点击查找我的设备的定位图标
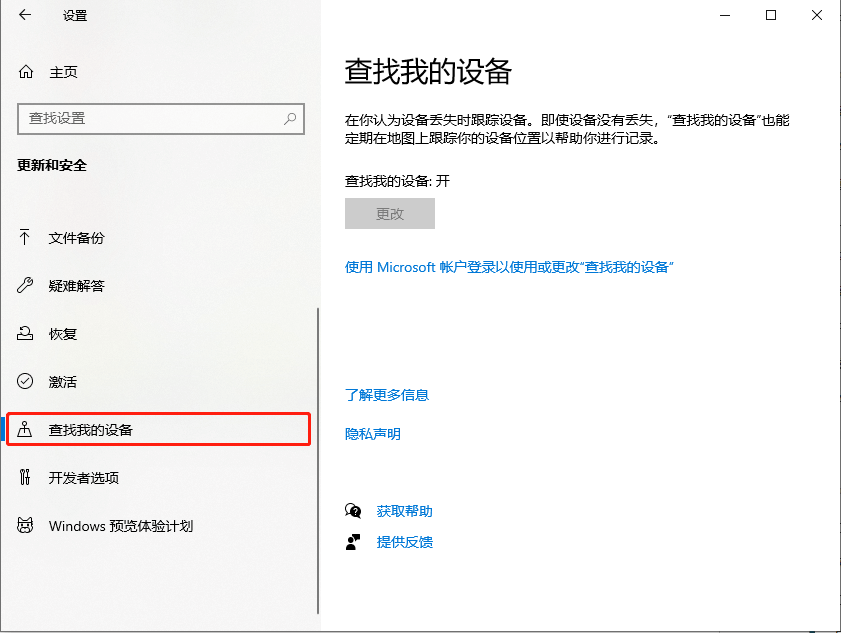The width and height of the screenshot is (841, 633). (25, 428)
